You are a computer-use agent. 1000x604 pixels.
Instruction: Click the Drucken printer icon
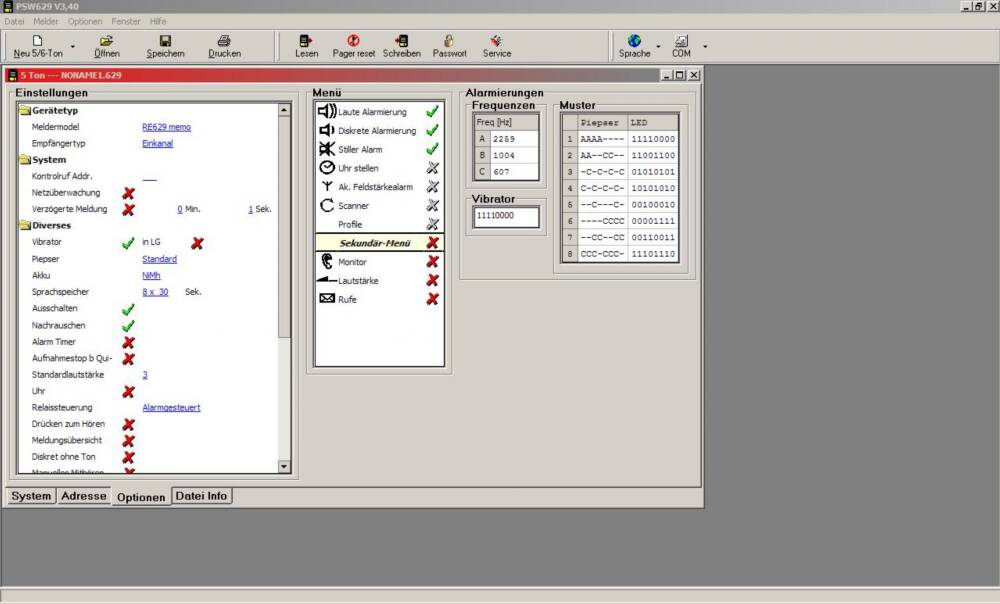coord(224,41)
